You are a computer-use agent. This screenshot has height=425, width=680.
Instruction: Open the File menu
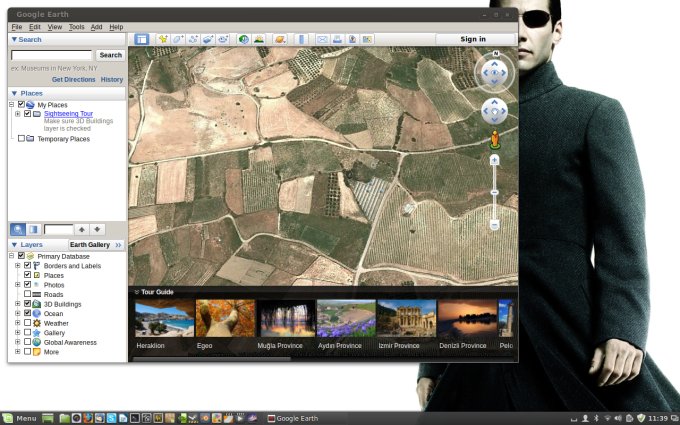point(16,27)
